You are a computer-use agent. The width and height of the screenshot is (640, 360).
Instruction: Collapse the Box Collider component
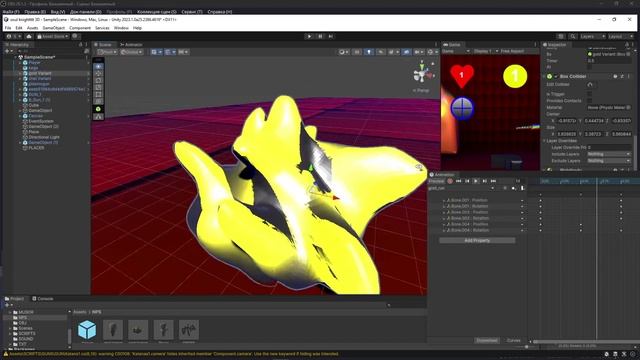pyautogui.click(x=544, y=76)
